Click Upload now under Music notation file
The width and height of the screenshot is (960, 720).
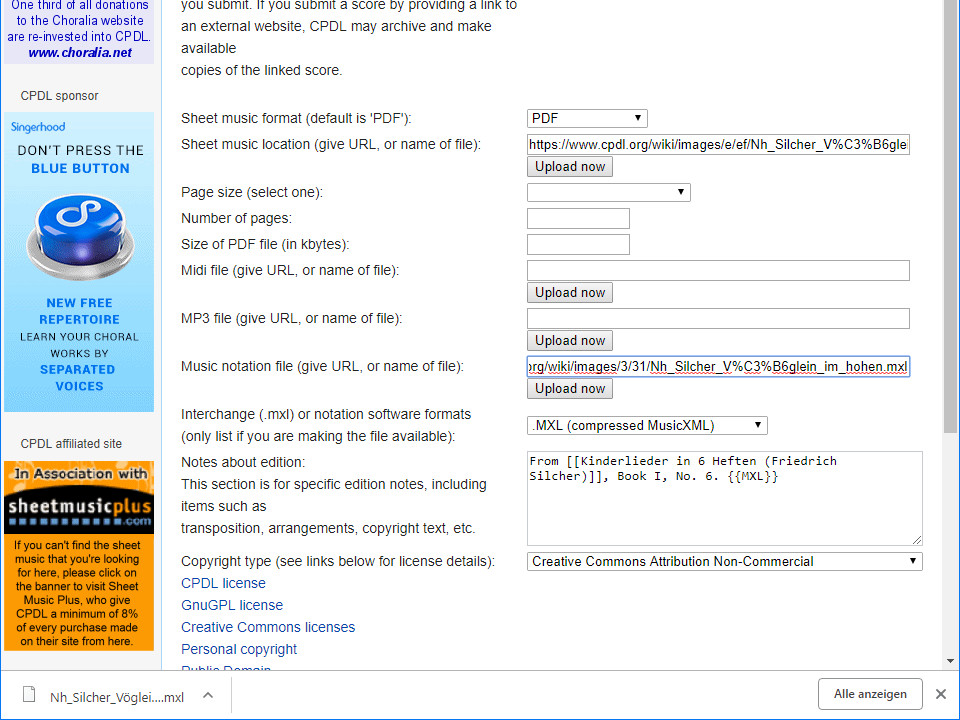[570, 389]
